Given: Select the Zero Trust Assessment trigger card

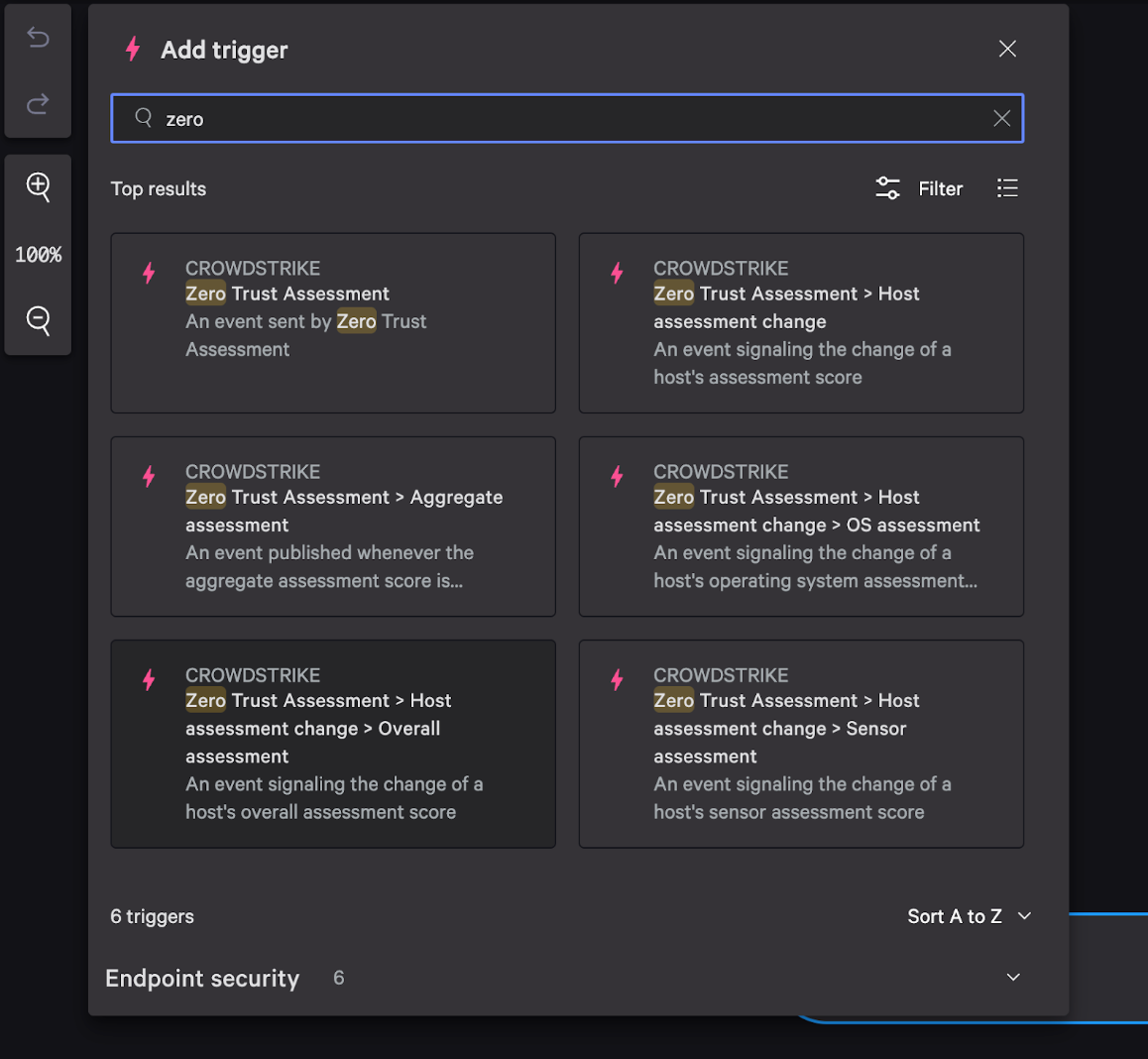Looking at the screenshot, I should click(333, 322).
